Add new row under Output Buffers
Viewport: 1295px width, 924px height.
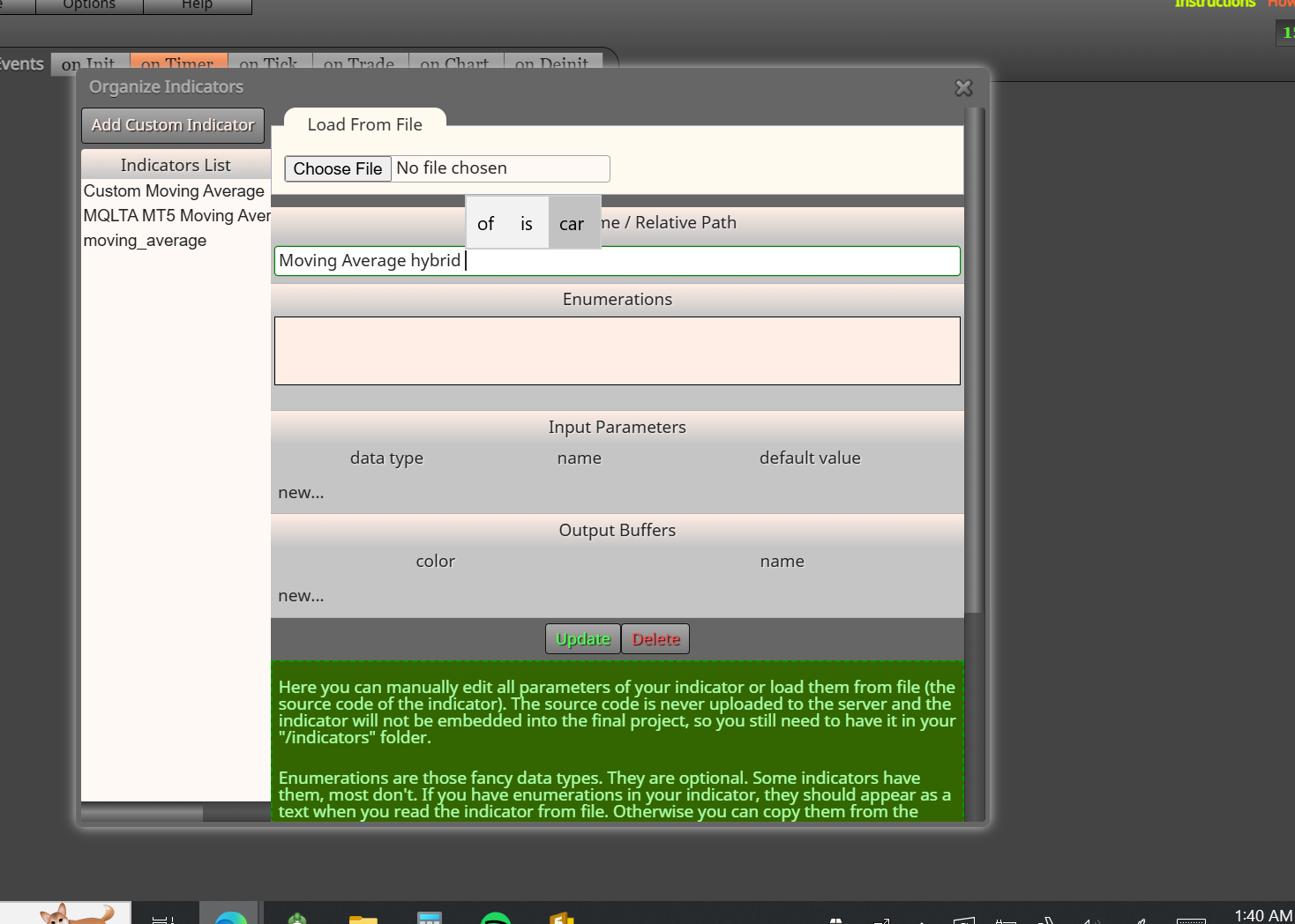301,596
